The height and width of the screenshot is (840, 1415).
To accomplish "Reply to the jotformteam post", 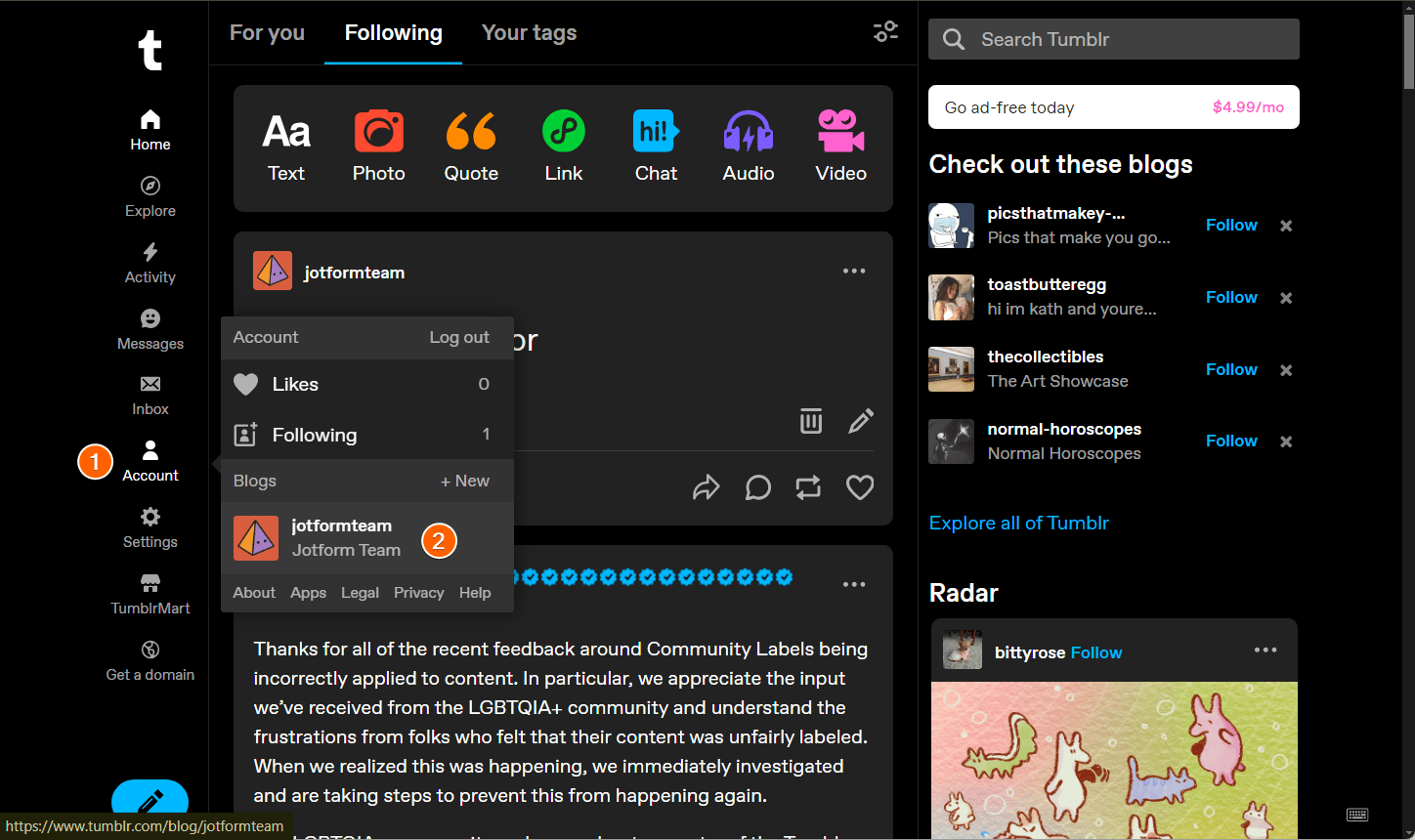I will pyautogui.click(x=758, y=487).
